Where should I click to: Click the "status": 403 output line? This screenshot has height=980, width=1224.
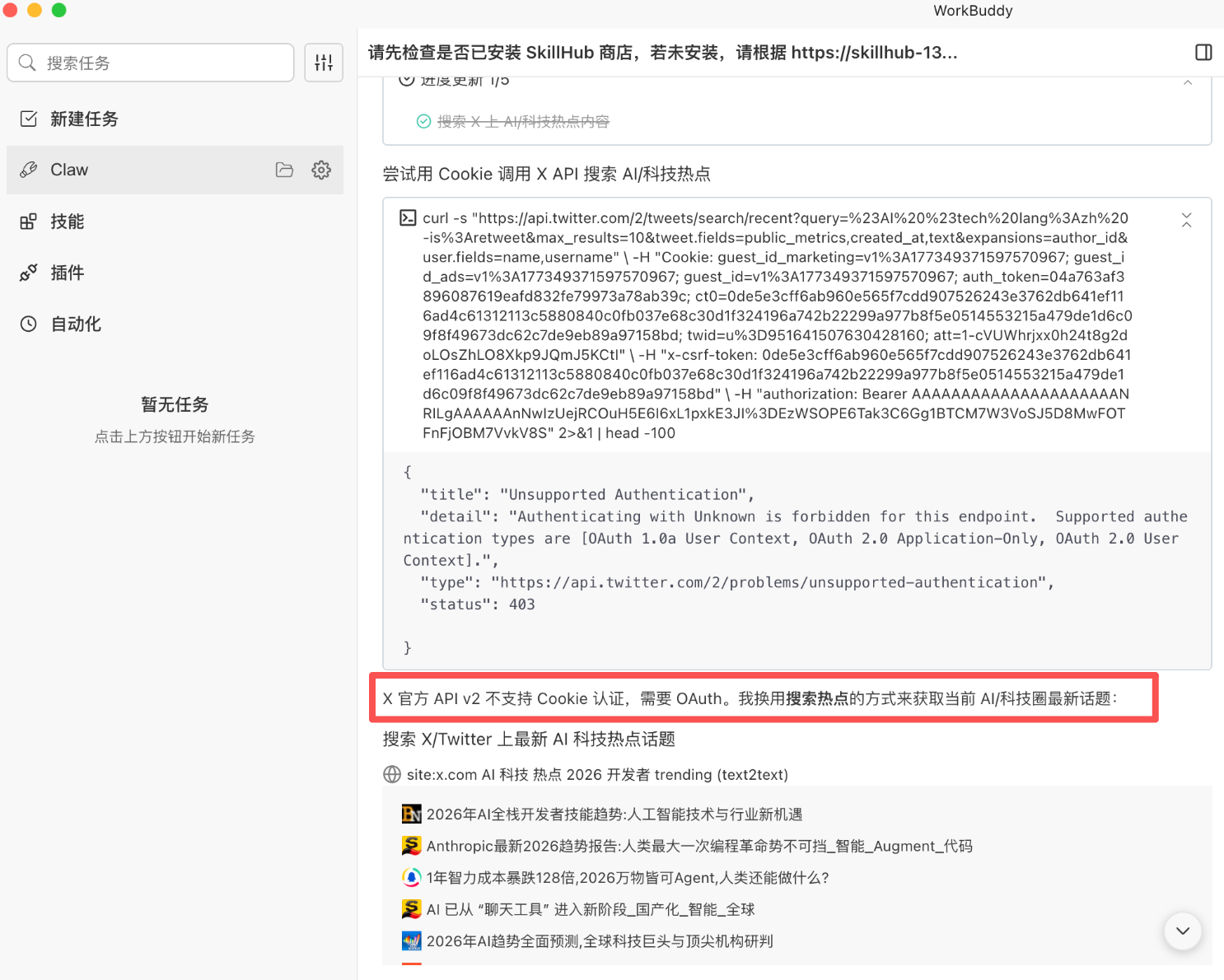(478, 604)
